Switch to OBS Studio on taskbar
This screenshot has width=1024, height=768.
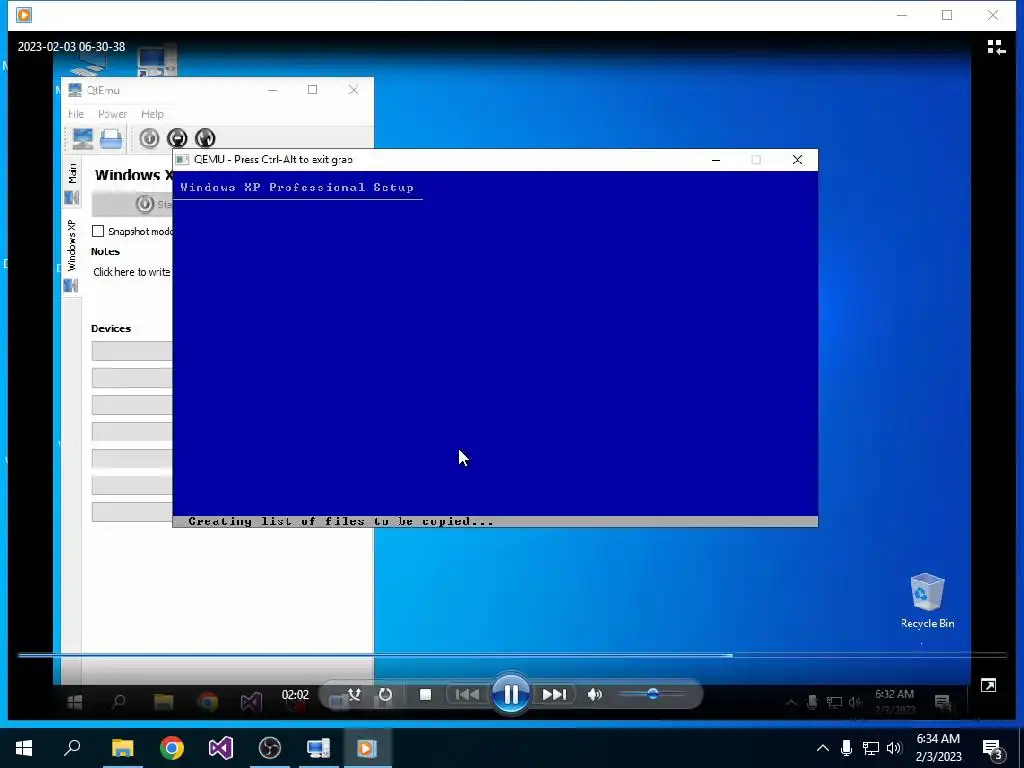270,748
